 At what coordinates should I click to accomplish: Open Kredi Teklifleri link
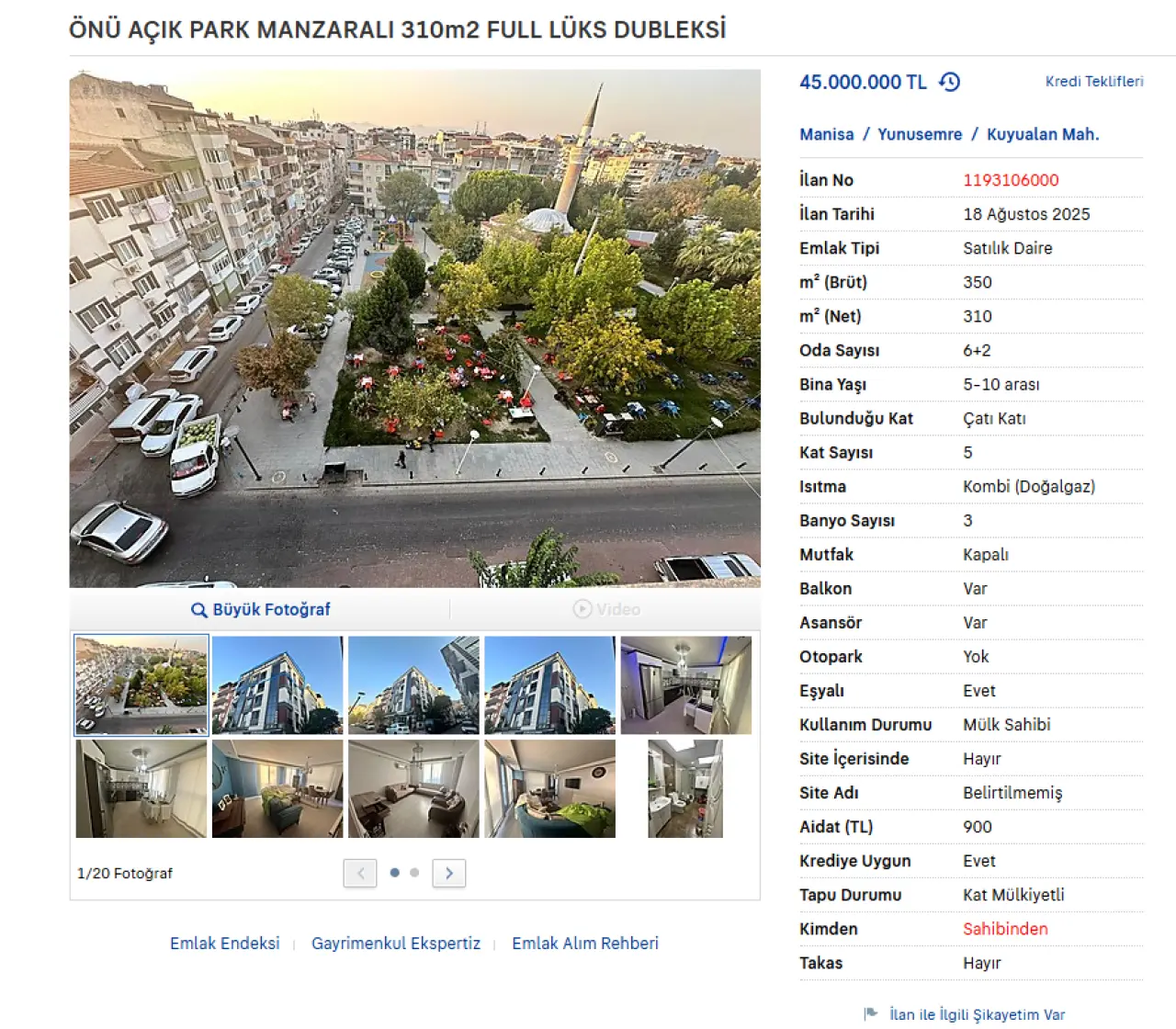1094,82
